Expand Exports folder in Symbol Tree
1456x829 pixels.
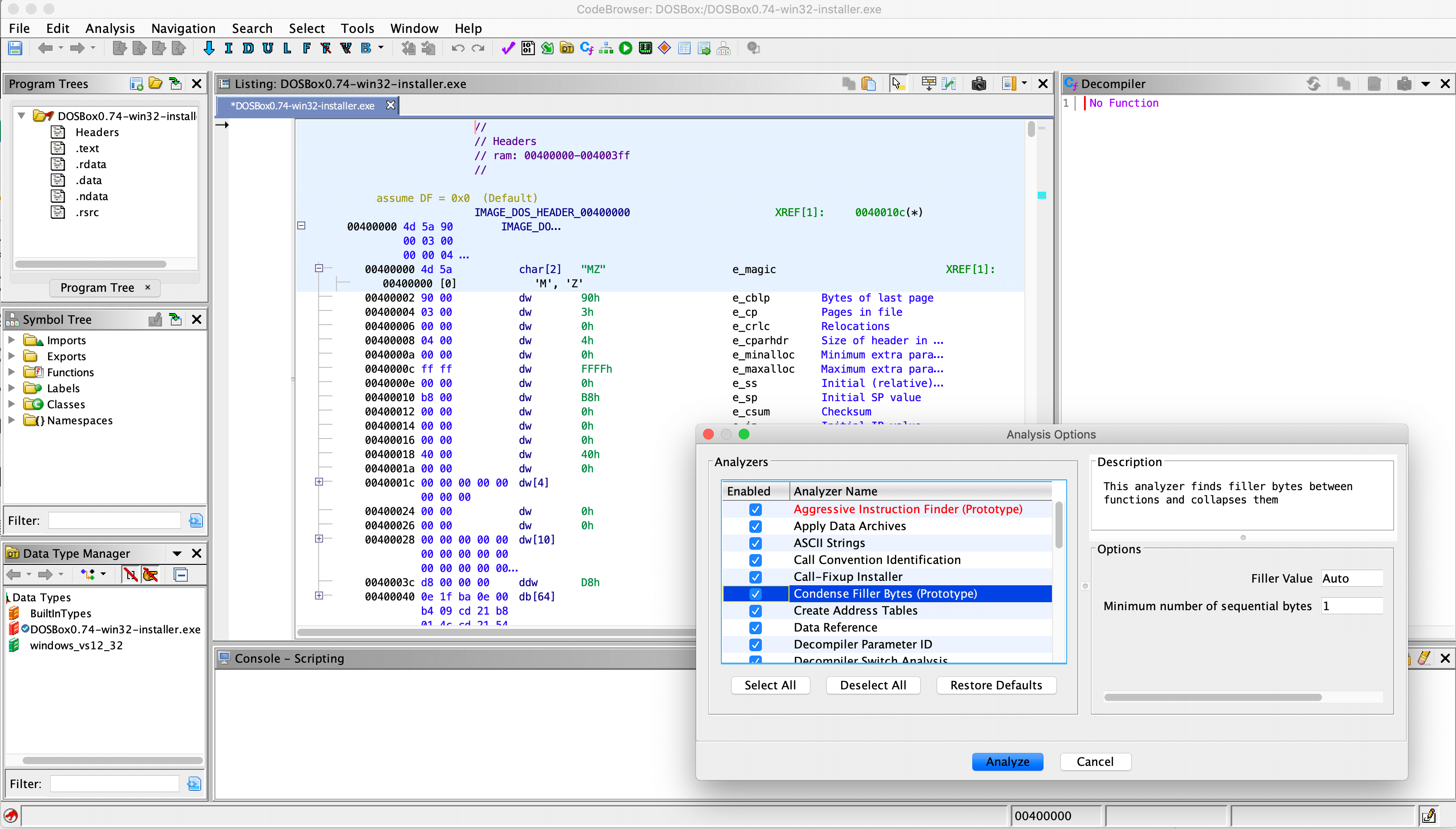pyautogui.click(x=12, y=356)
